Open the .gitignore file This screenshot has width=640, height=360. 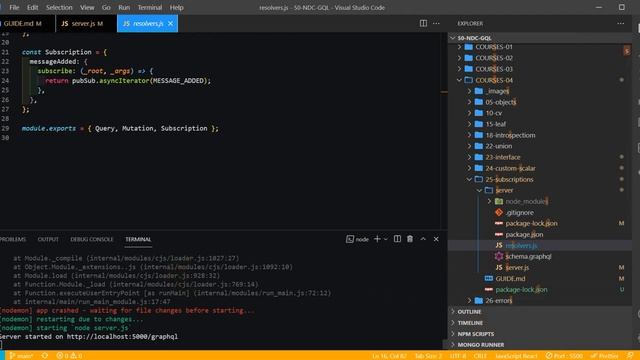point(519,213)
